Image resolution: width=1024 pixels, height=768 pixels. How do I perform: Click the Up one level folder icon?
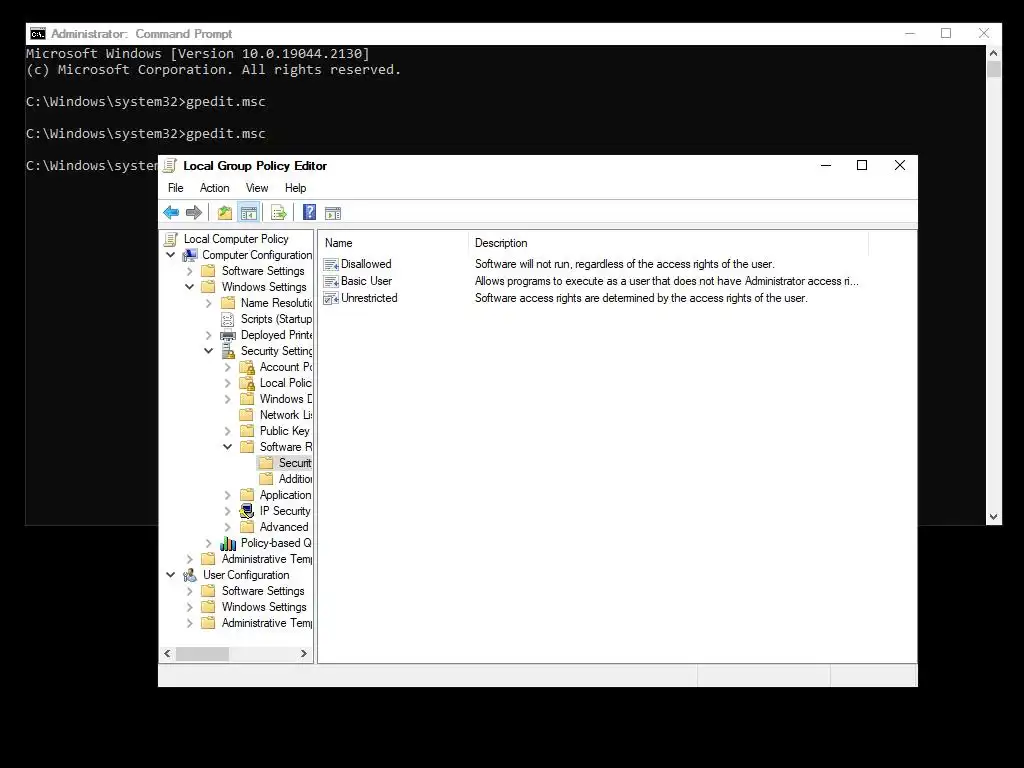225,212
